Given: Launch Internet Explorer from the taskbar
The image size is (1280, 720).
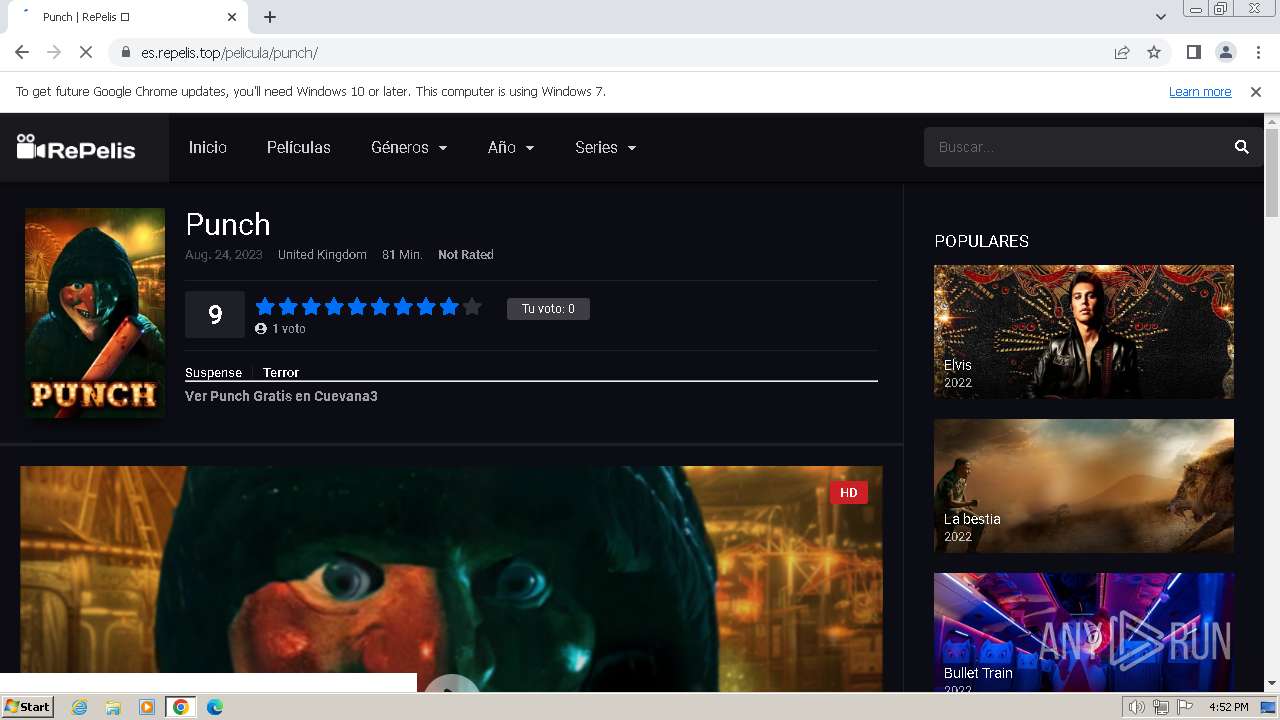Looking at the screenshot, I should 80,707.
